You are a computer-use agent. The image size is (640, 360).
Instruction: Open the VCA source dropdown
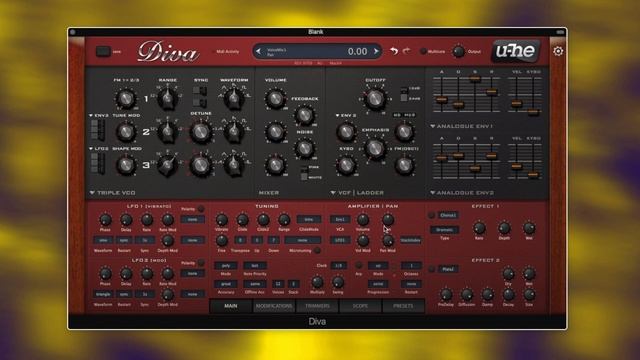[x=340, y=220]
